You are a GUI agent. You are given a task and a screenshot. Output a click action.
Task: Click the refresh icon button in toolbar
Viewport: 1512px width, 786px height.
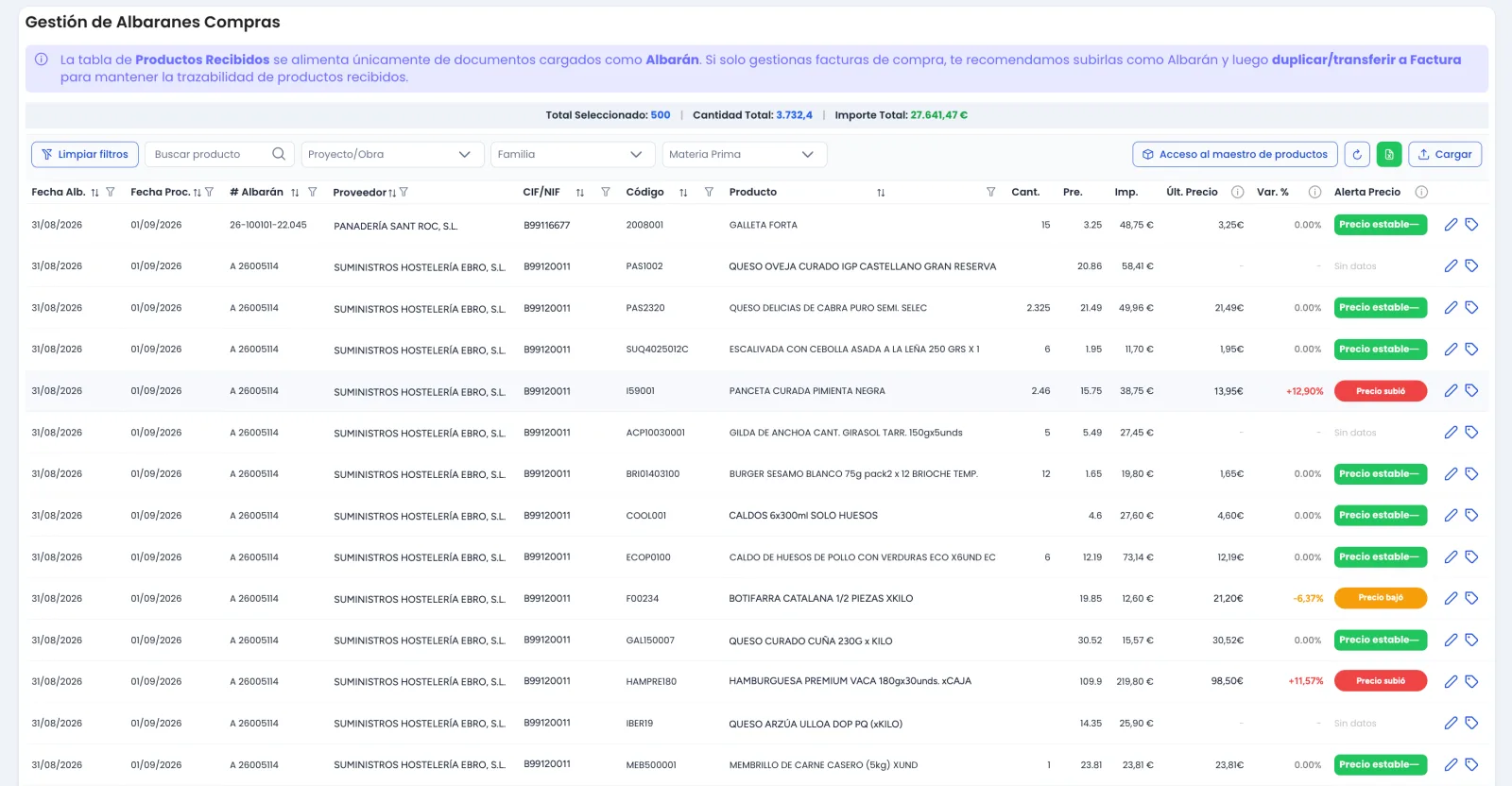pos(1357,154)
